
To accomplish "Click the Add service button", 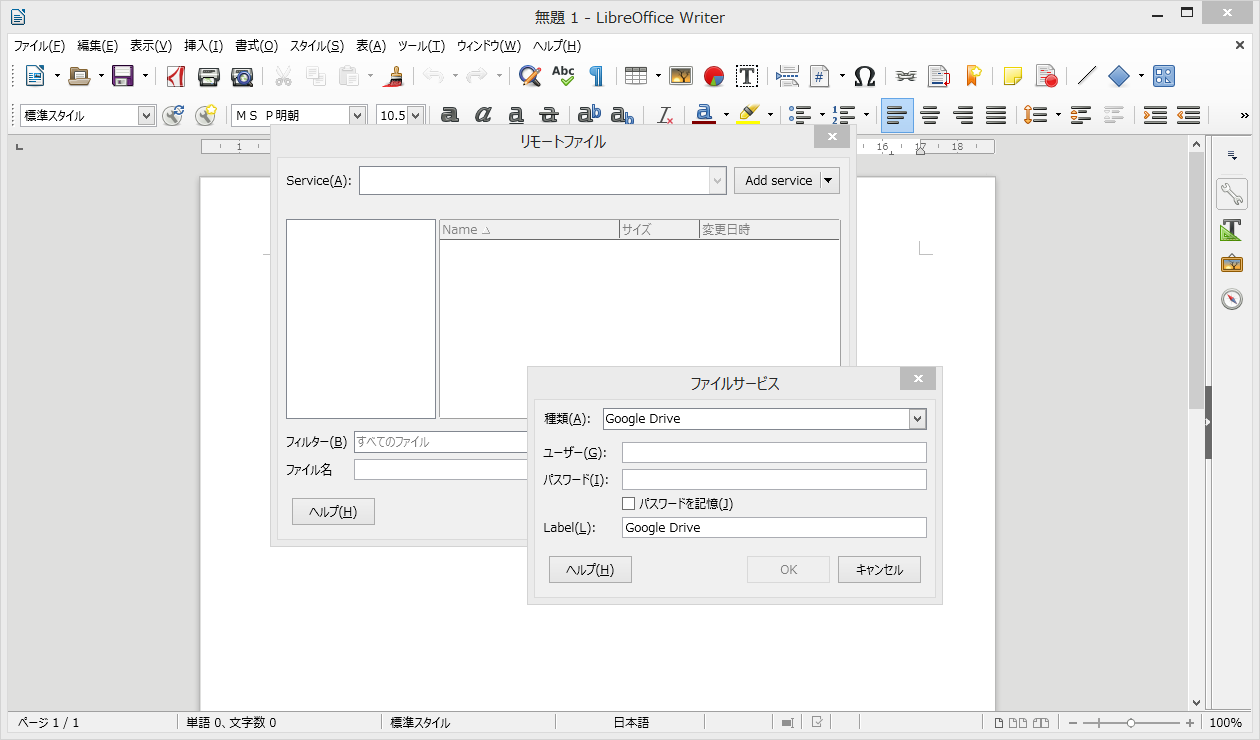I will pyautogui.click(x=778, y=180).
